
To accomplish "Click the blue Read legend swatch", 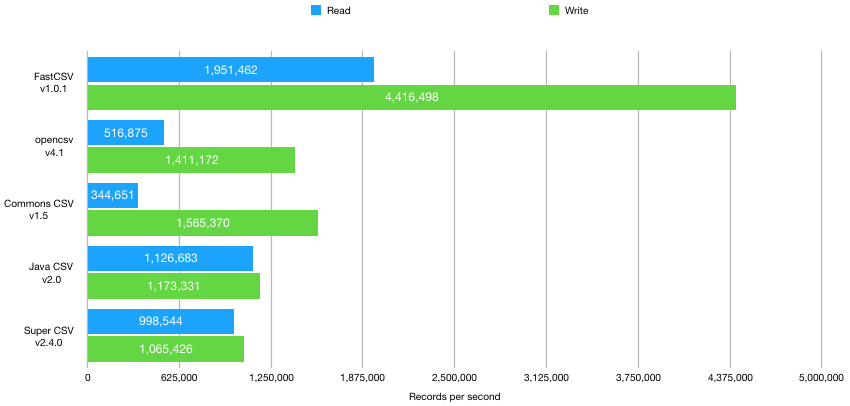I will [316, 10].
